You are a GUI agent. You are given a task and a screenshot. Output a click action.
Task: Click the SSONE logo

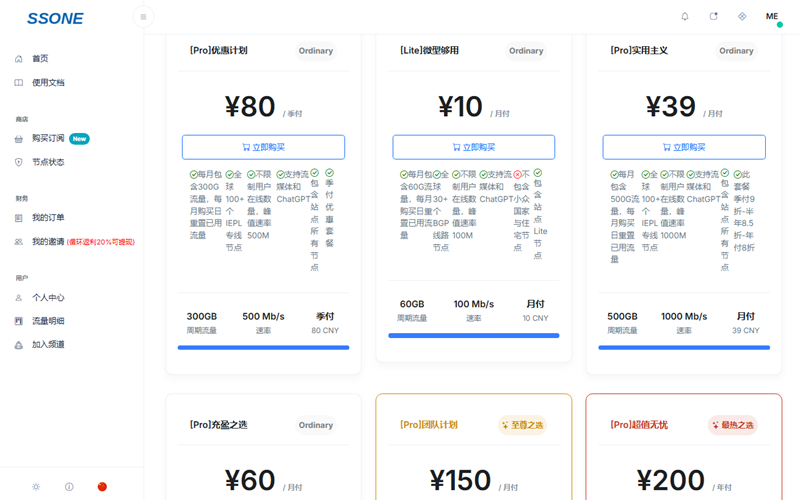55,18
